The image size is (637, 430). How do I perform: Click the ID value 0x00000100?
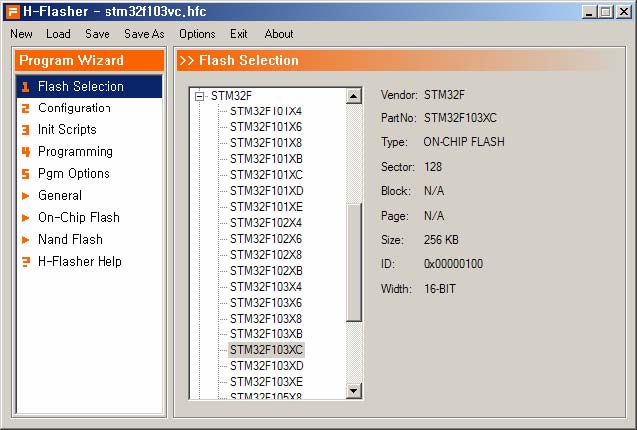click(453, 264)
